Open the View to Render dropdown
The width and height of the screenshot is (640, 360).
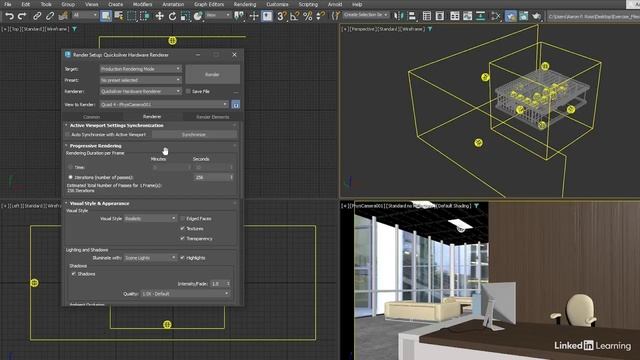(x=164, y=104)
